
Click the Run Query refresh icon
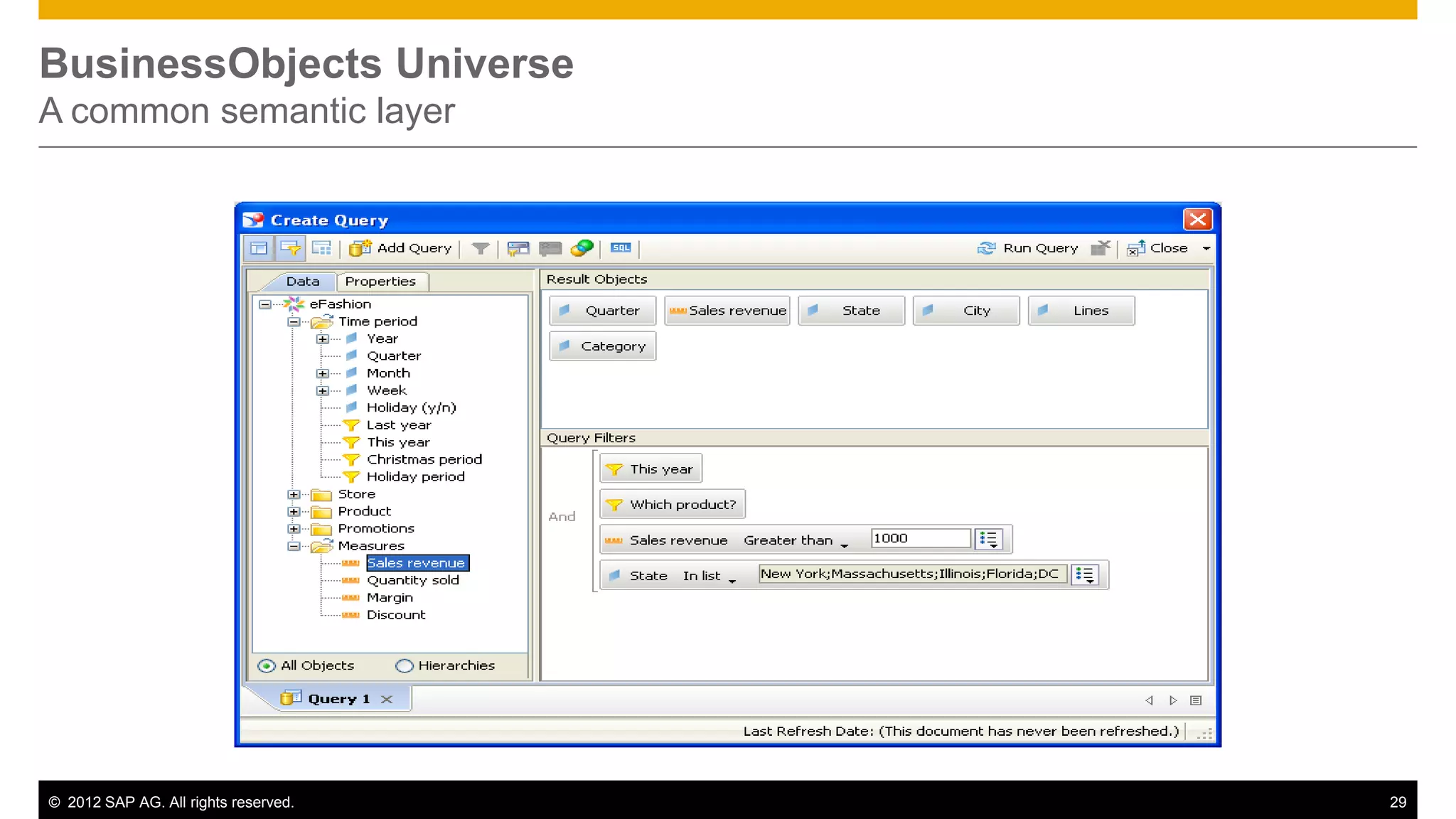tap(986, 248)
